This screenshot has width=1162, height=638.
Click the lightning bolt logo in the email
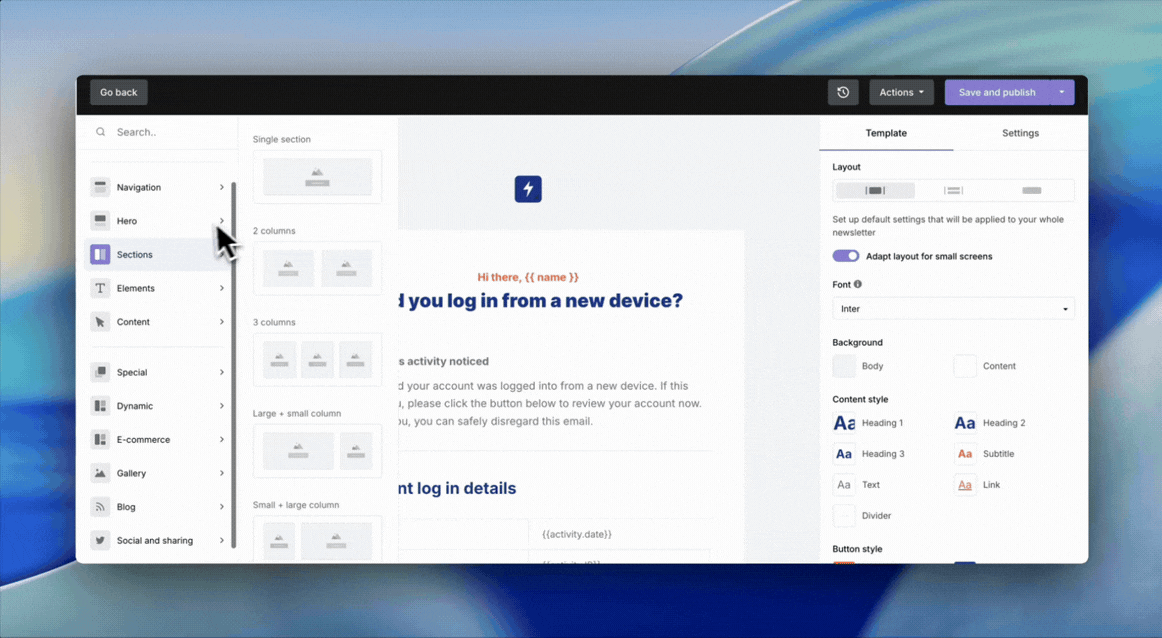click(x=528, y=189)
